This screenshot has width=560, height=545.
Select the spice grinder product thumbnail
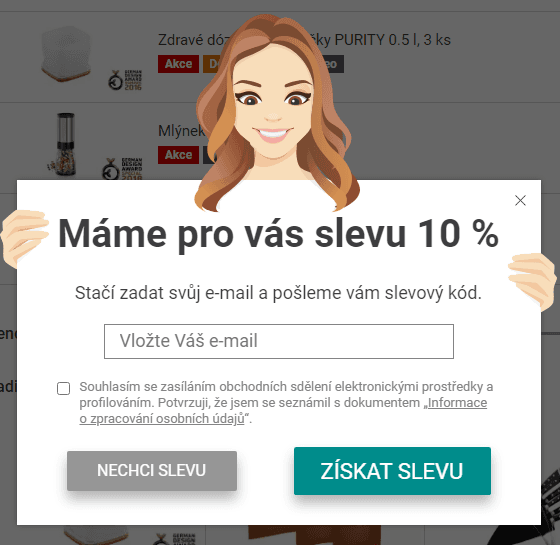tap(65, 145)
